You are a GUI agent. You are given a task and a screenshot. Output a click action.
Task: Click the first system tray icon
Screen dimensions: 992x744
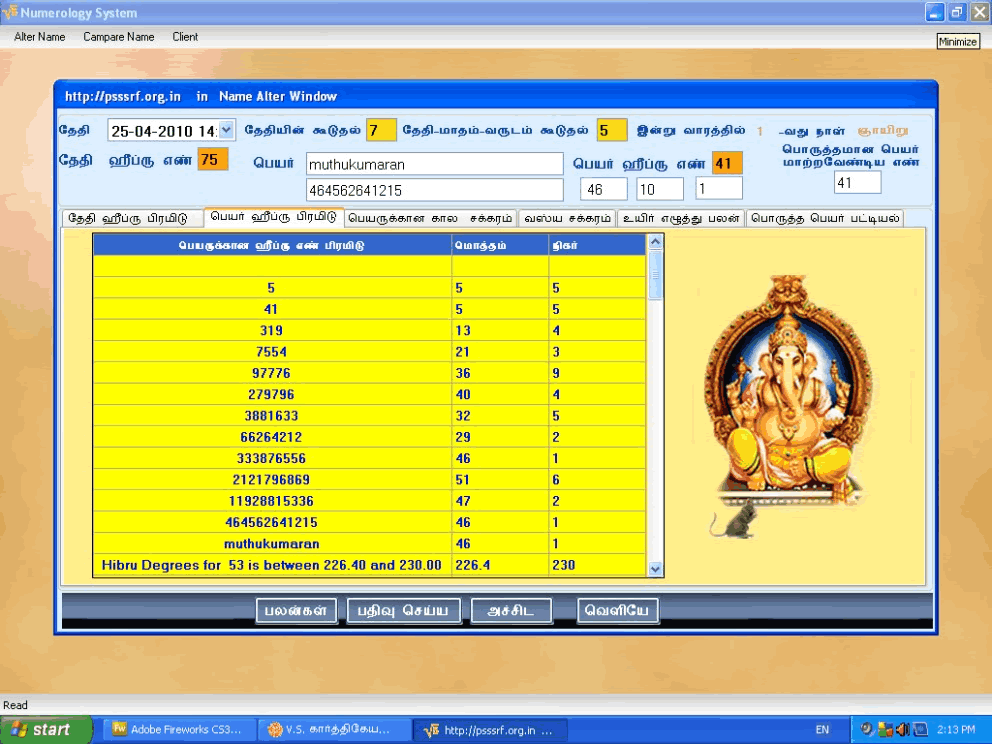867,729
